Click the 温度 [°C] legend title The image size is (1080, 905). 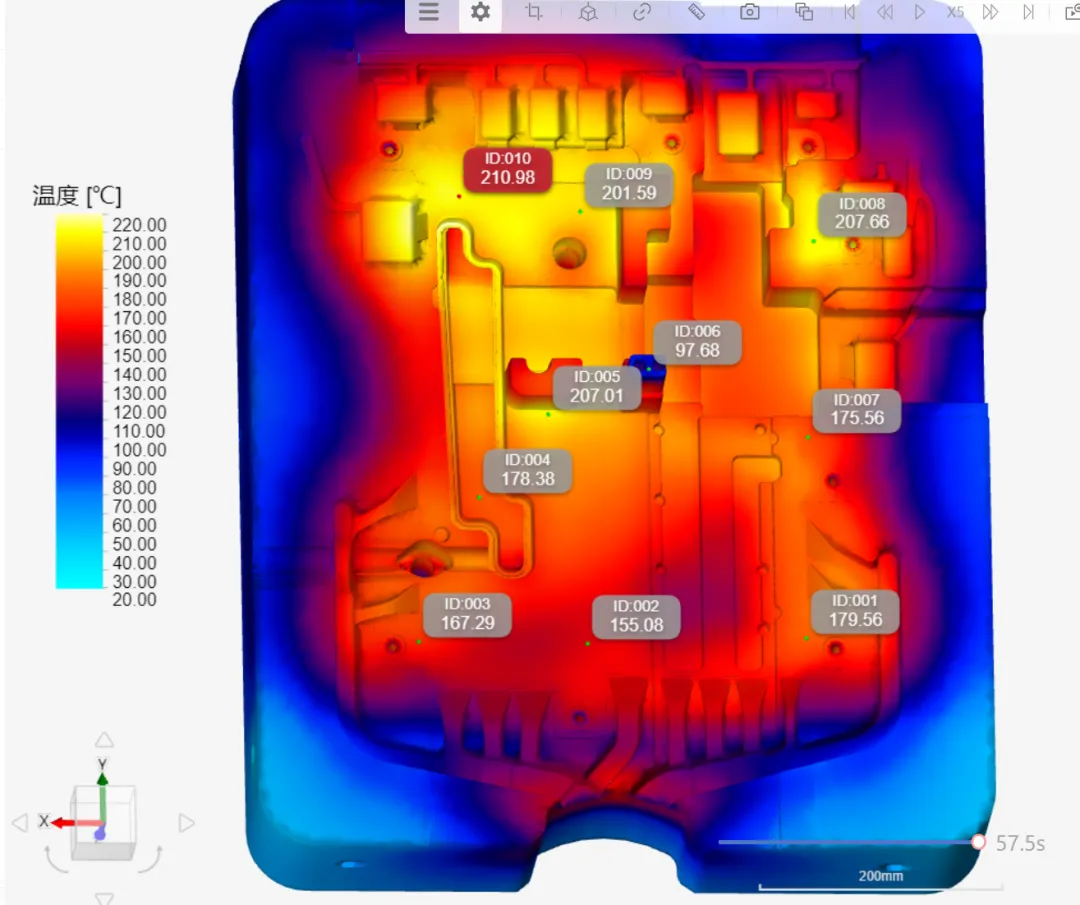click(x=76, y=196)
